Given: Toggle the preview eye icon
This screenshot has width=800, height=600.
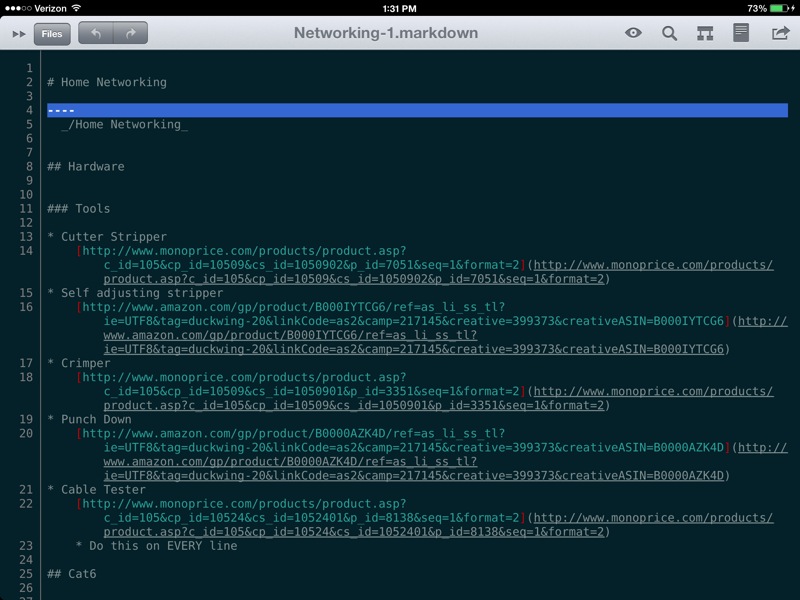Looking at the screenshot, I should [633, 33].
